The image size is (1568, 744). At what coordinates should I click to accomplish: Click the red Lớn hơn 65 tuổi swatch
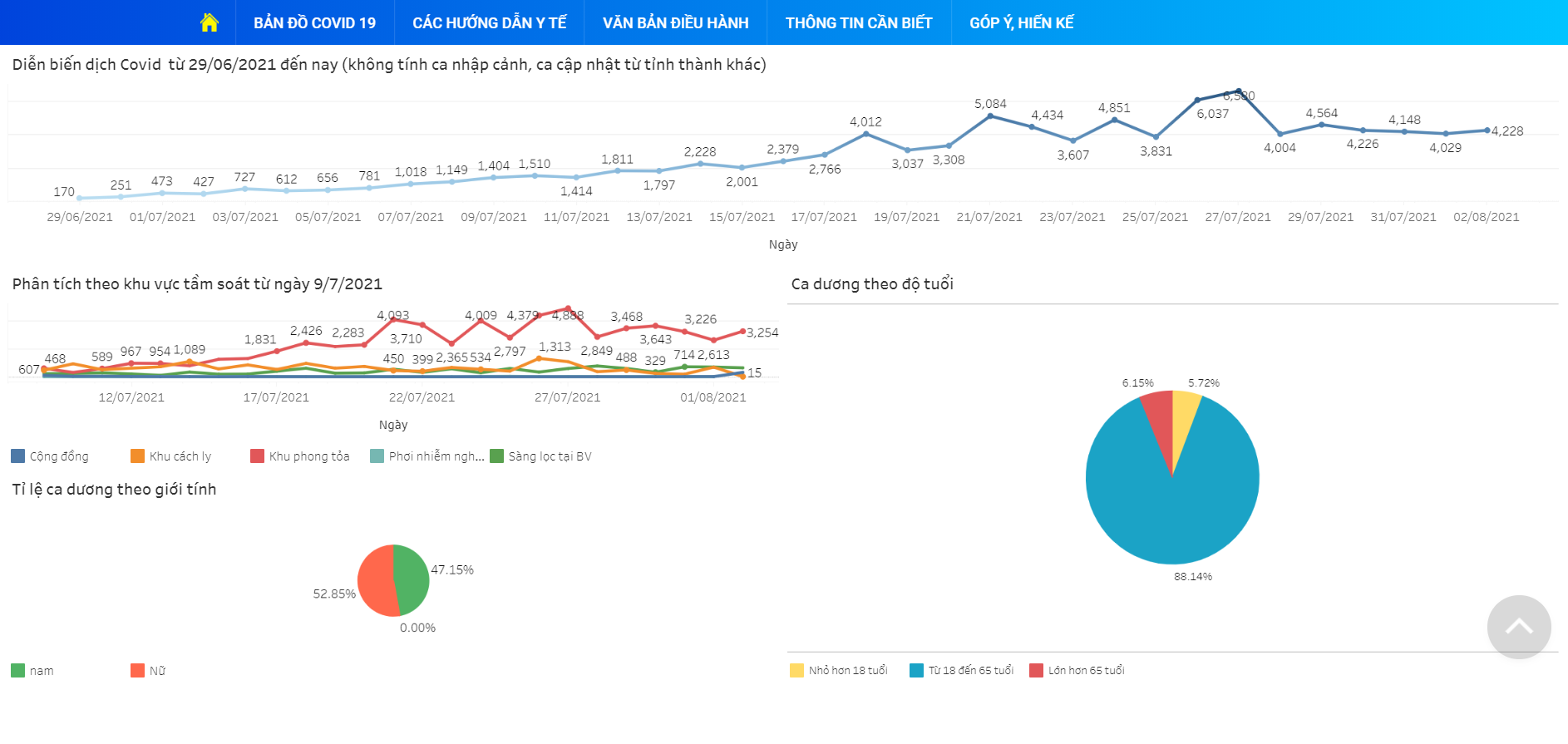(1037, 671)
